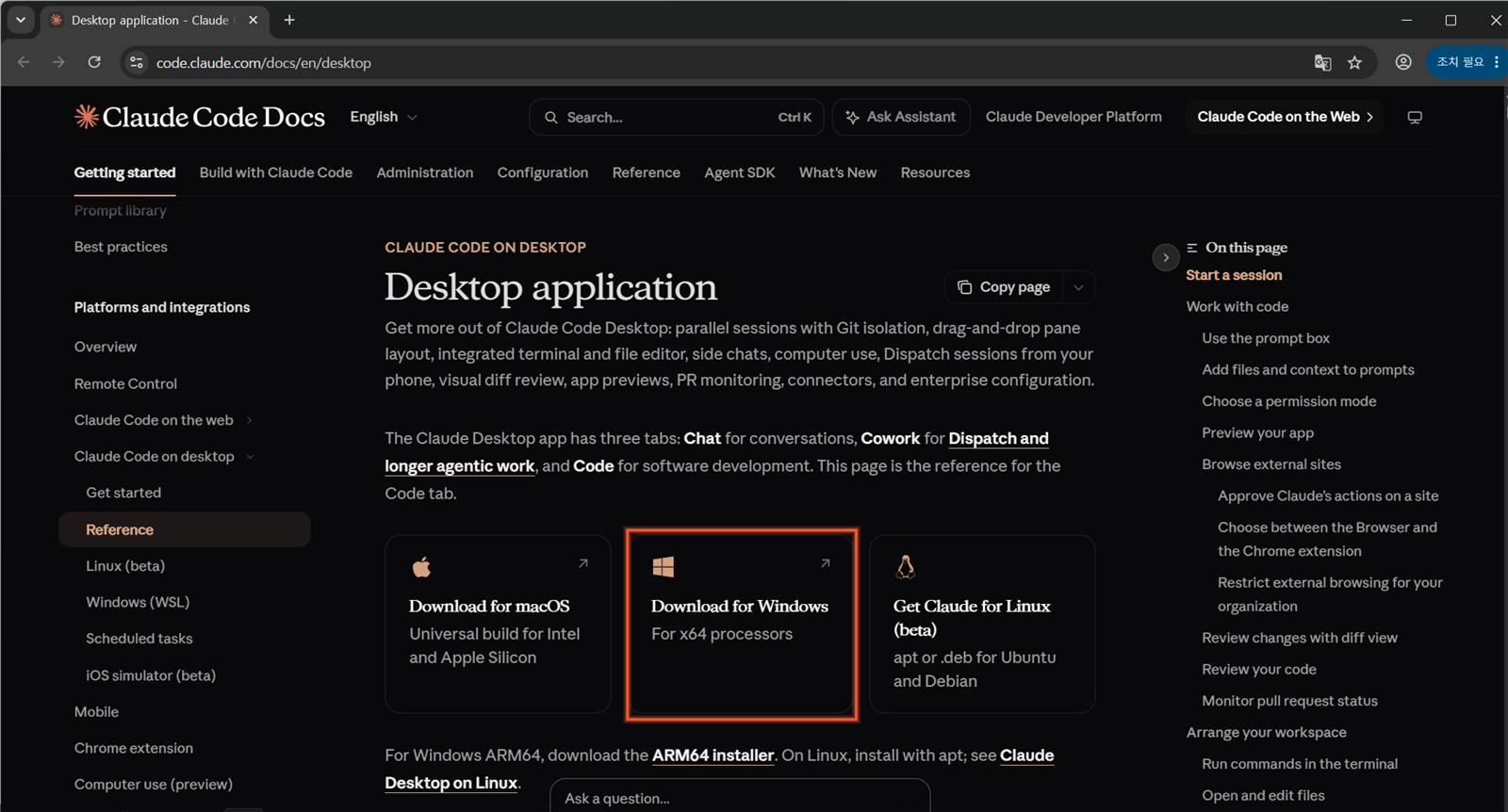Open the Get Claude for Linux card

click(982, 624)
